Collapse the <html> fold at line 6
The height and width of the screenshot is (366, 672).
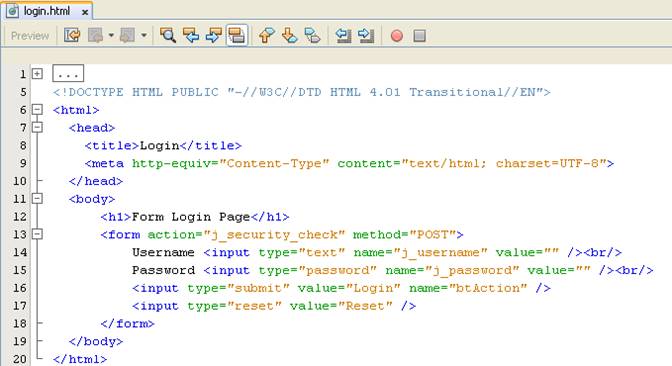pyautogui.click(x=37, y=110)
